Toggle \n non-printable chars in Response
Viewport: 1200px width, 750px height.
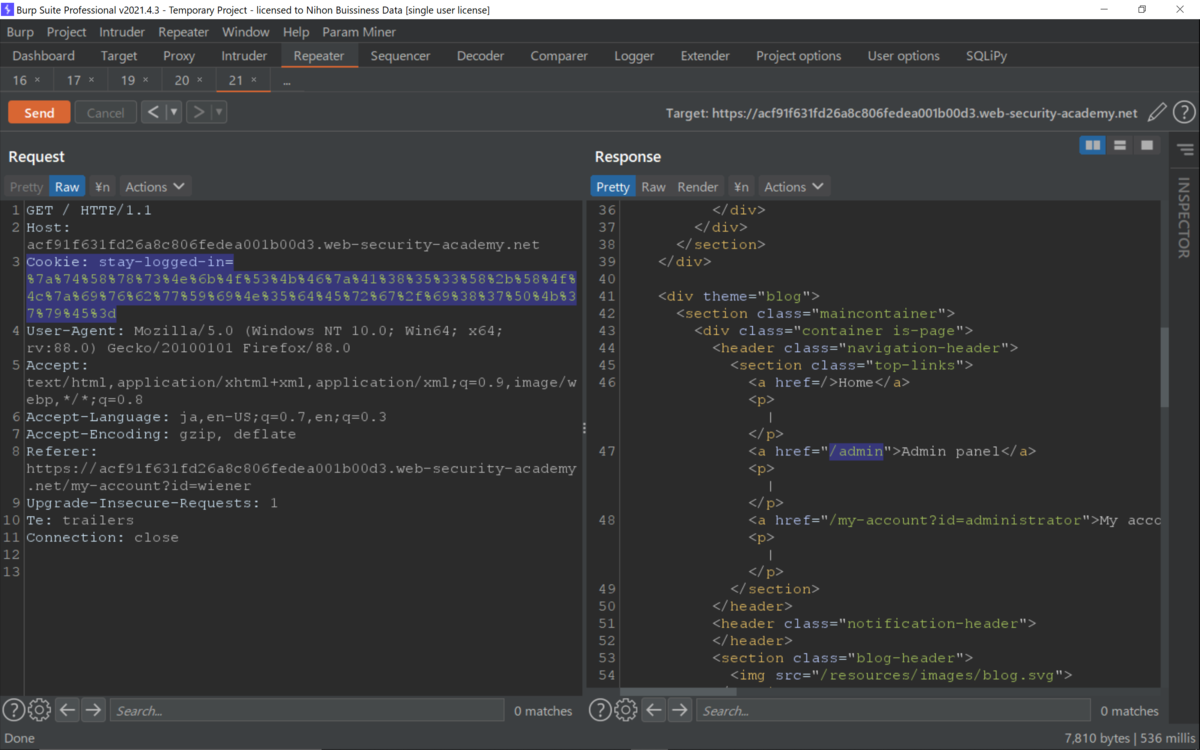click(x=741, y=187)
